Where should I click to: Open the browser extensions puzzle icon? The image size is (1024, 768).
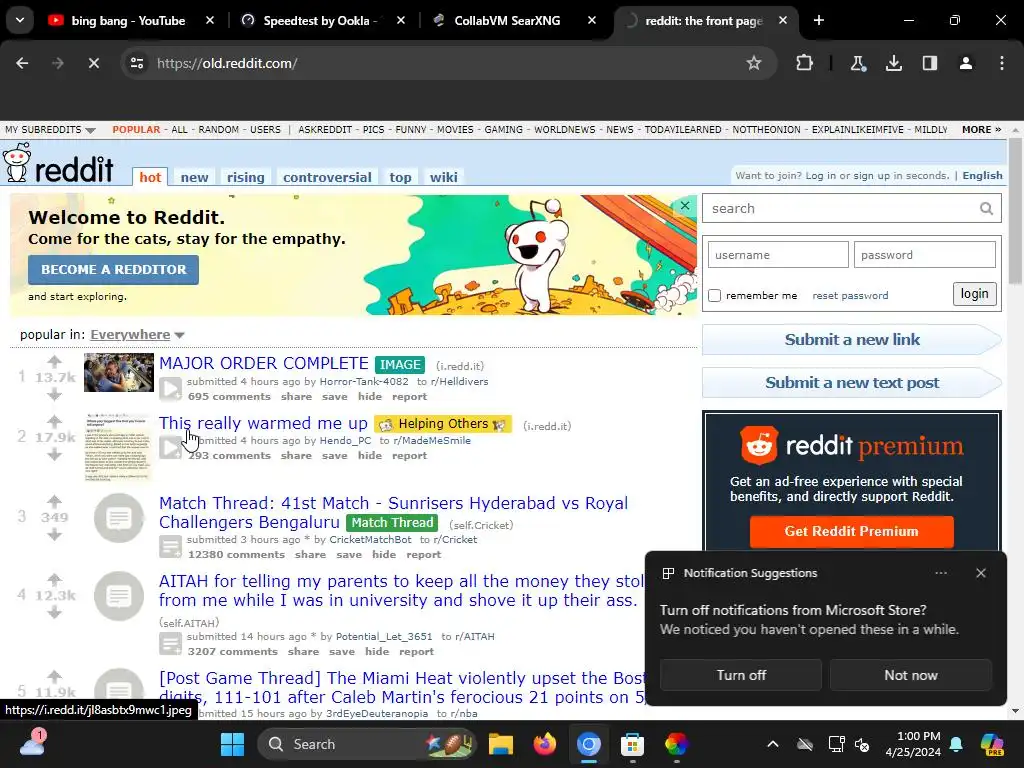(x=805, y=63)
